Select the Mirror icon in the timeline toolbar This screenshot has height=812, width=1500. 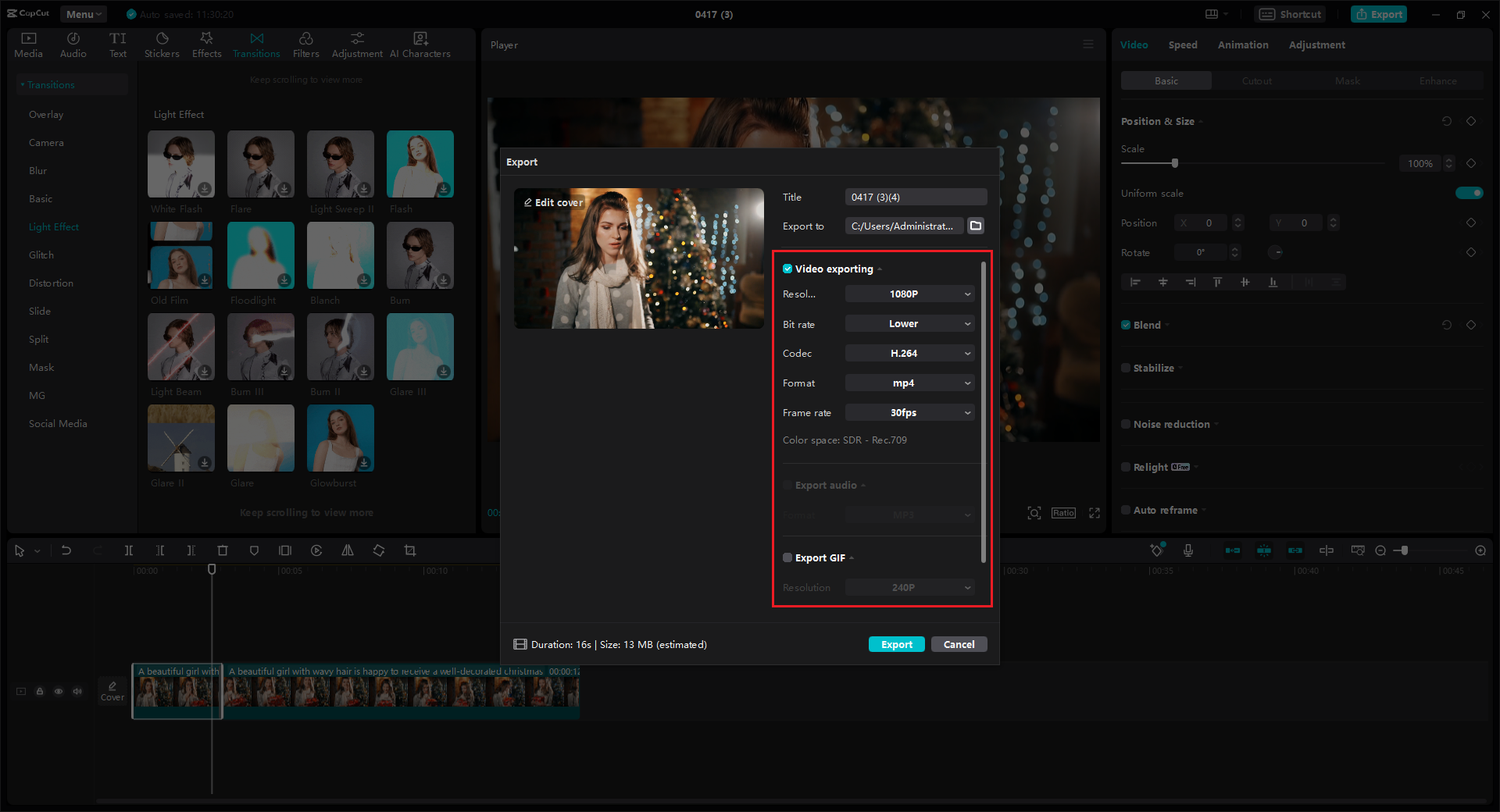[348, 550]
